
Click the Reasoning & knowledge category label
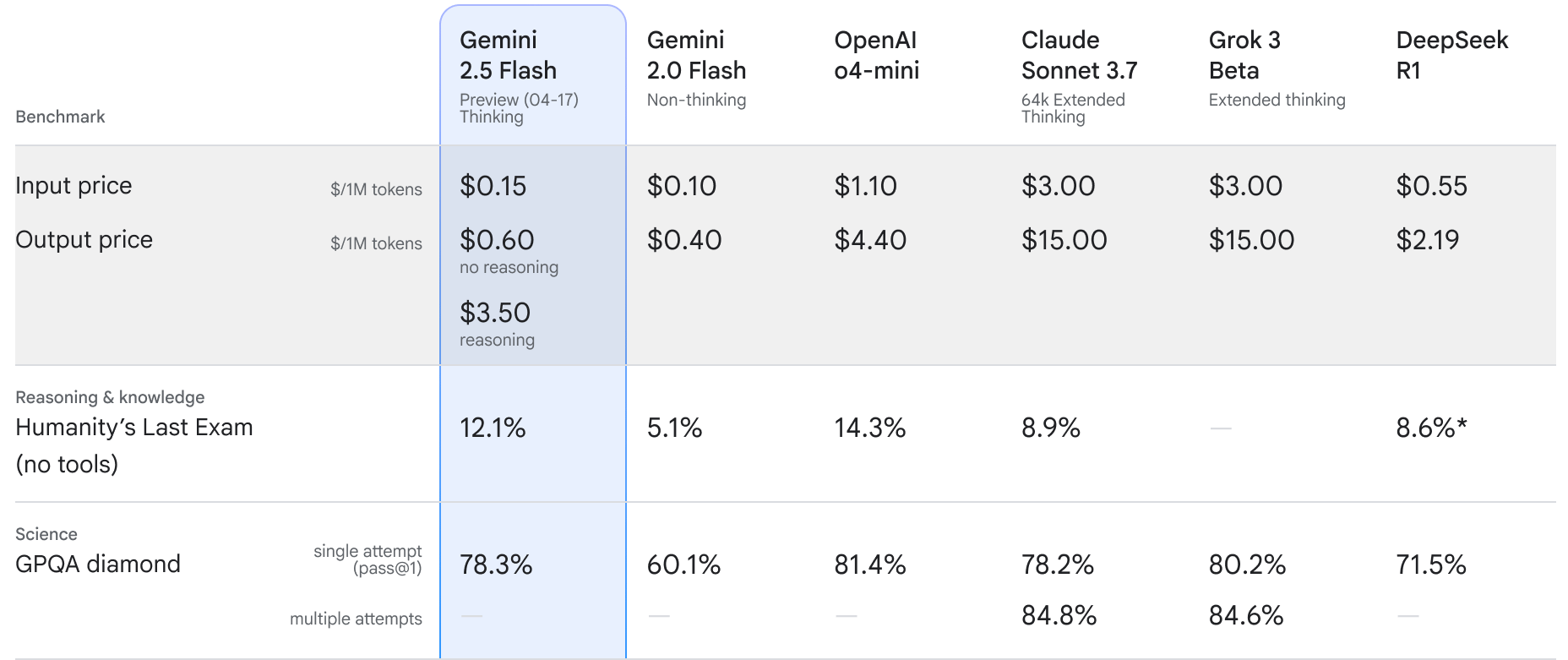pos(110,397)
